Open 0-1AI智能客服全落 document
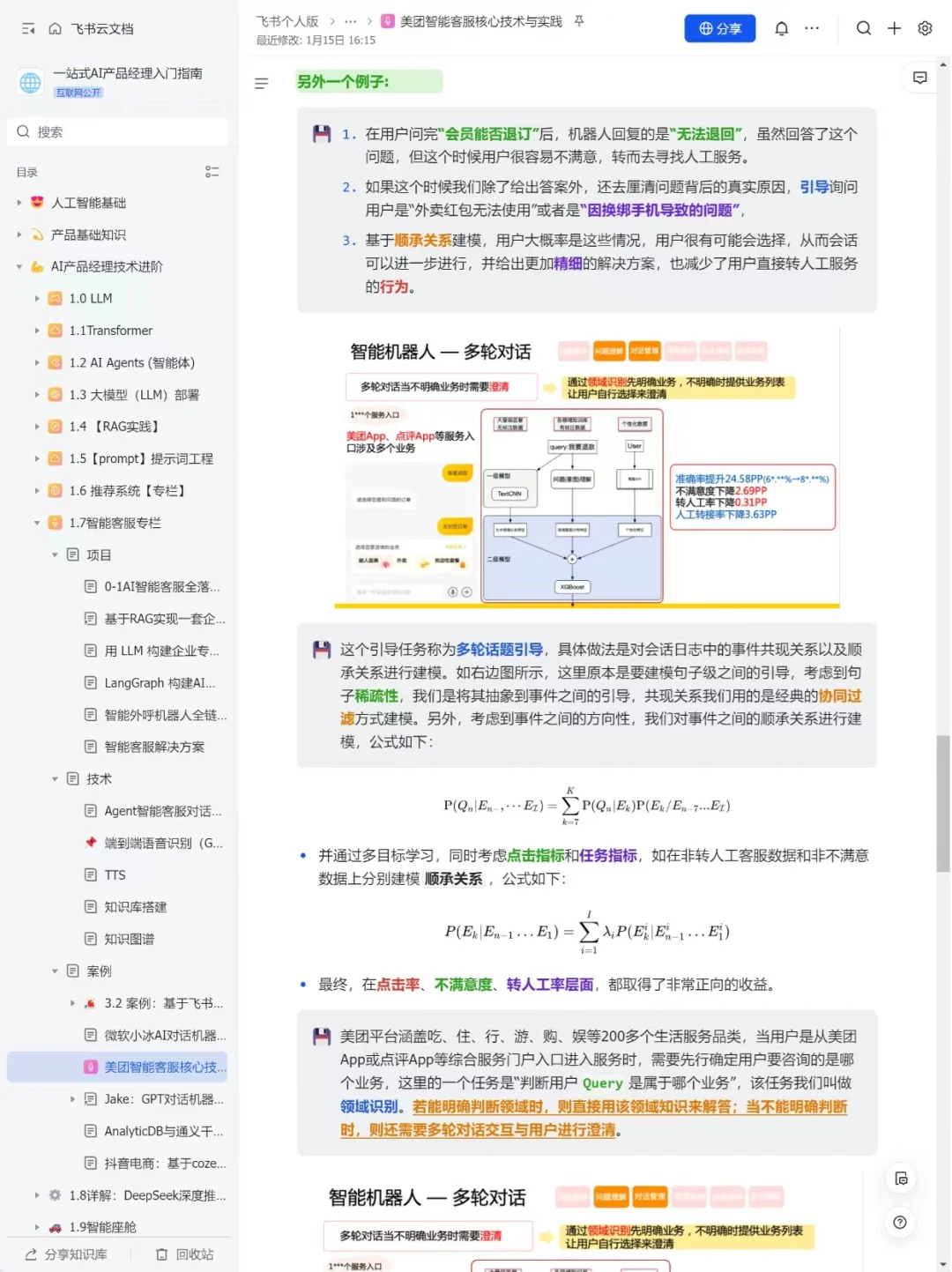Screen dimensions: 952x1272 tap(162, 586)
